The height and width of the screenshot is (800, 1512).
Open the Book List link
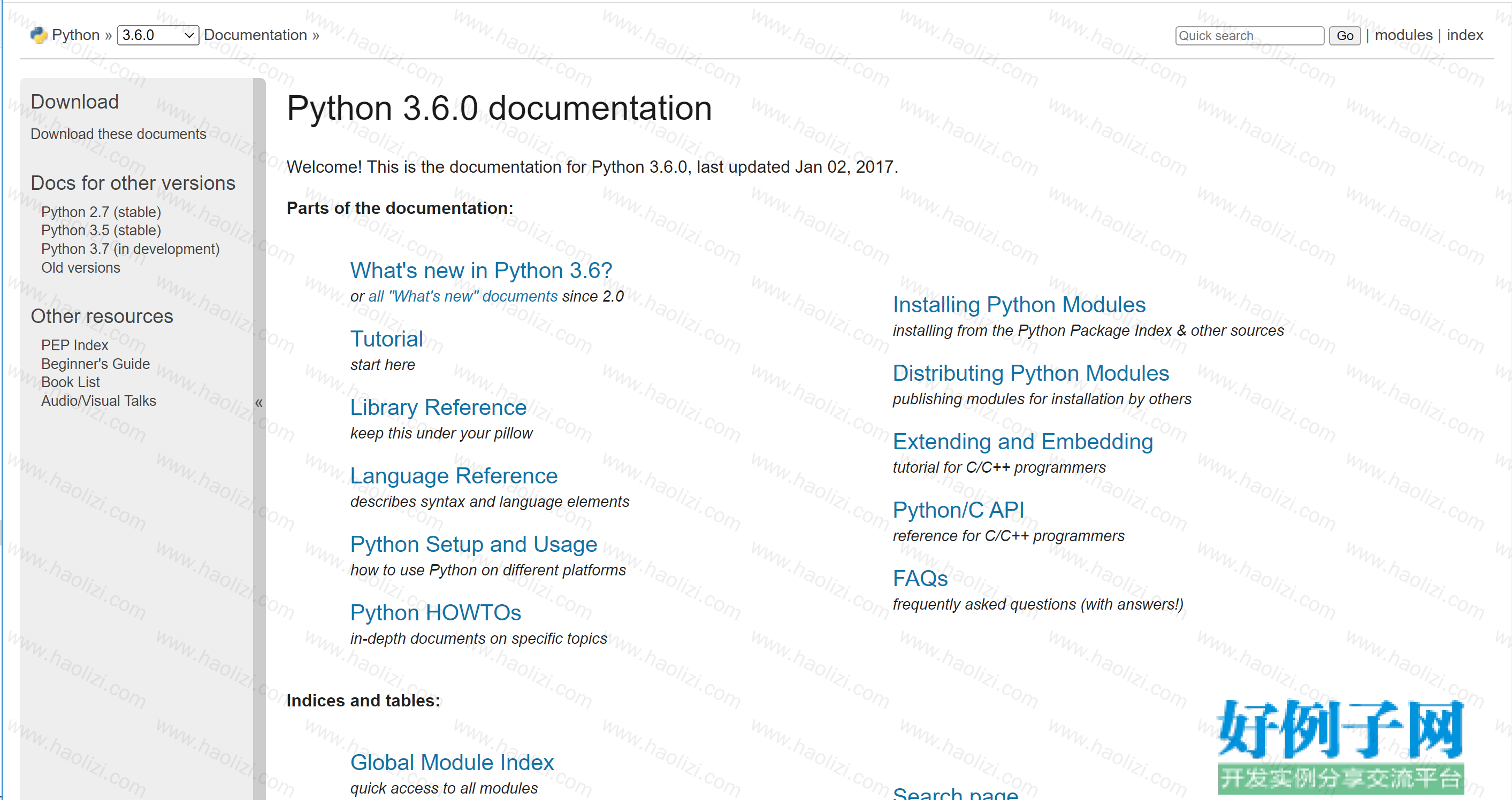pos(71,382)
